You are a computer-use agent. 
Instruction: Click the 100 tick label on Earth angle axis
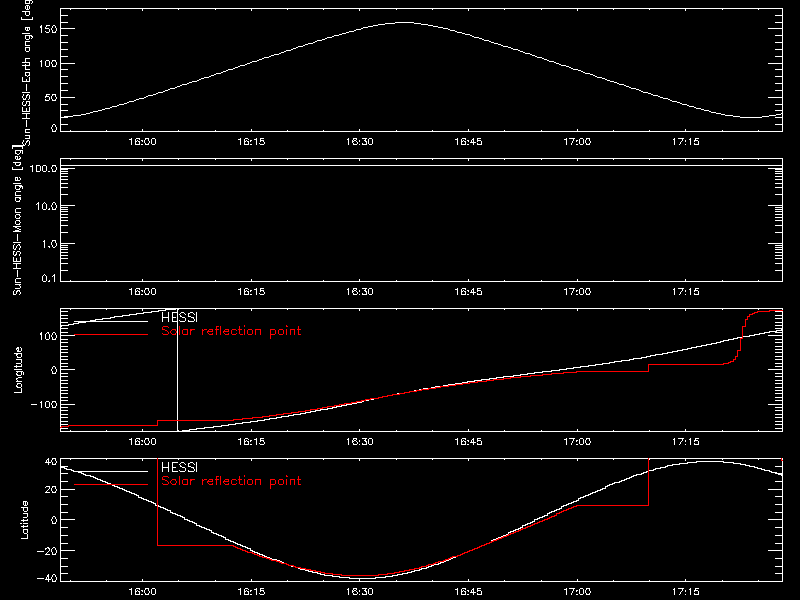tap(47, 64)
